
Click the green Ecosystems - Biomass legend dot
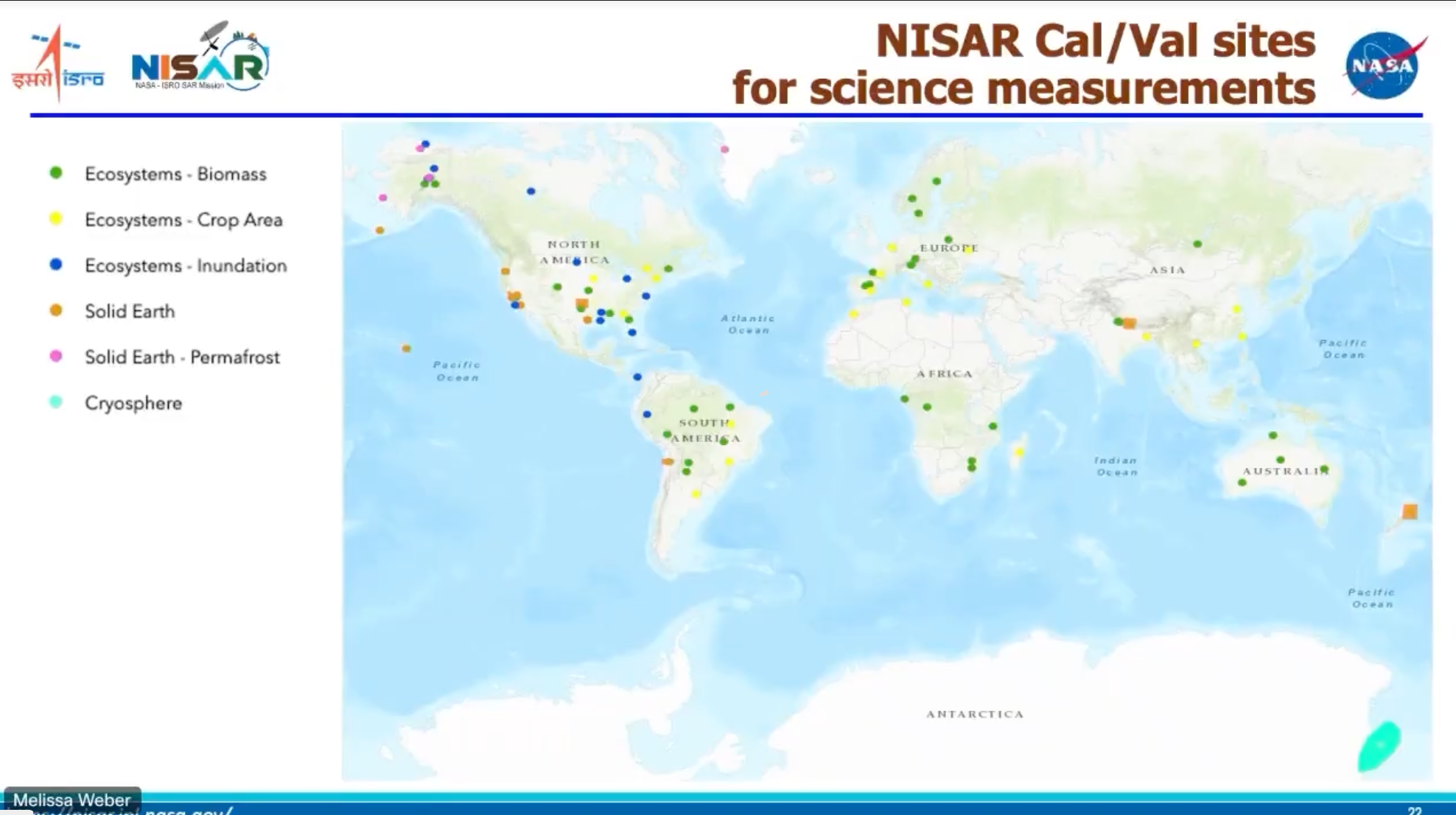coord(56,173)
